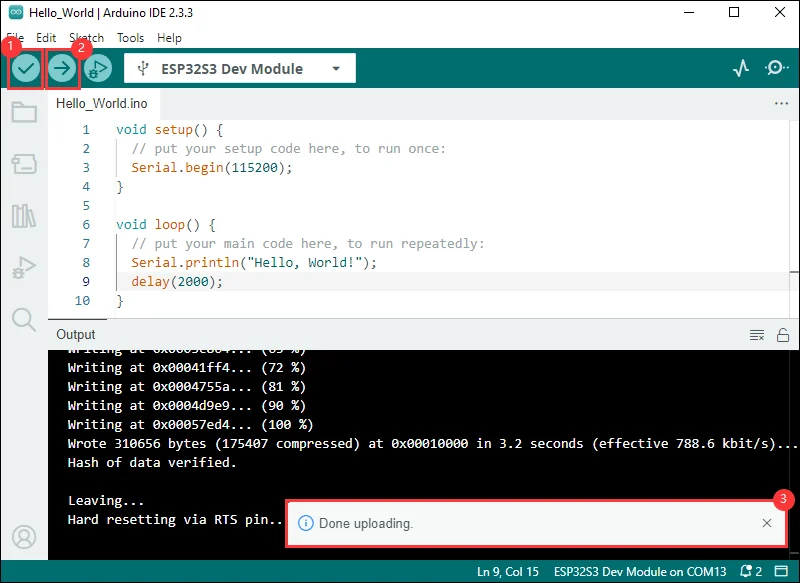This screenshot has width=800, height=583.
Task: Toggle output autoscroll lock icon
Action: (x=783, y=335)
